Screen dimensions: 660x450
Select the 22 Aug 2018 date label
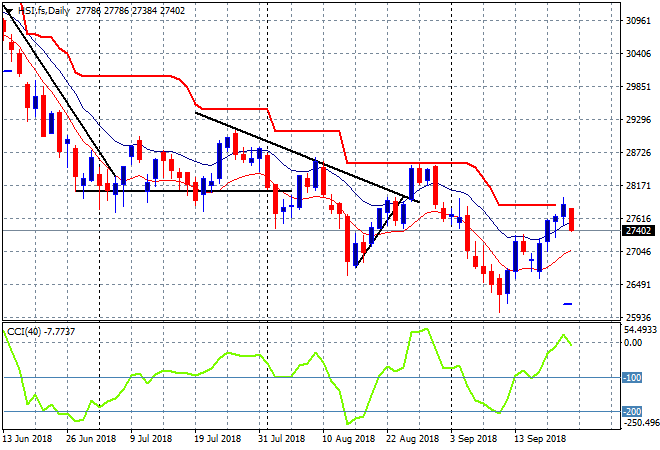[412, 439]
